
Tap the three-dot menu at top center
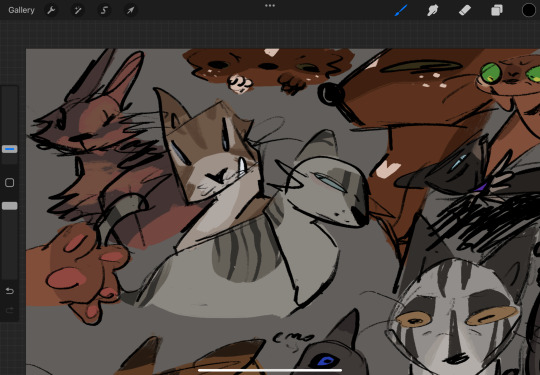click(x=270, y=6)
